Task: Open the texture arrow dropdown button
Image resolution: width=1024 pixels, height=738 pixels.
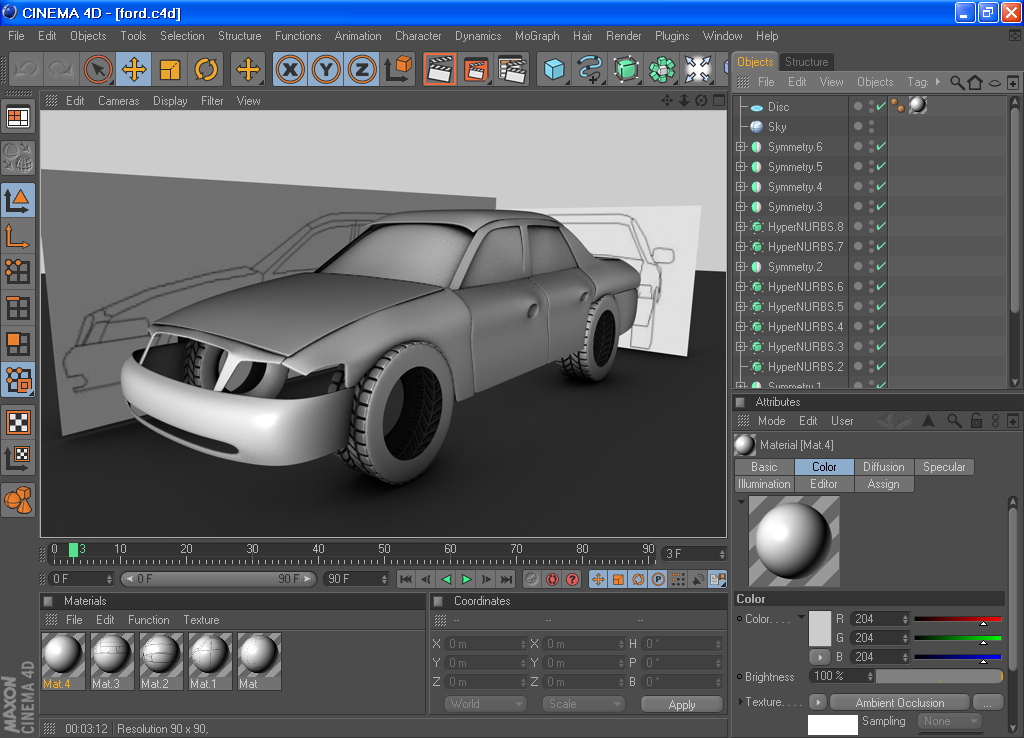Action: (x=818, y=703)
